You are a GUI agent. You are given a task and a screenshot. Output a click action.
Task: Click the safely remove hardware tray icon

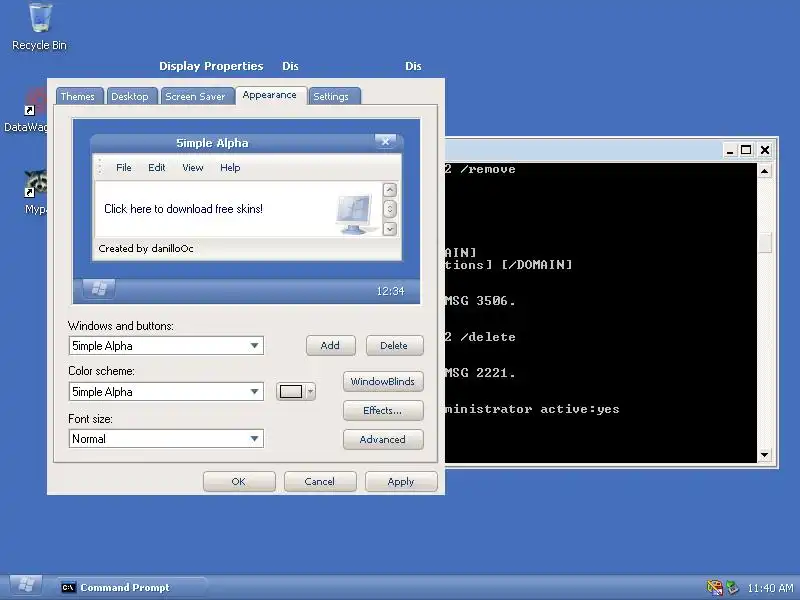(733, 588)
